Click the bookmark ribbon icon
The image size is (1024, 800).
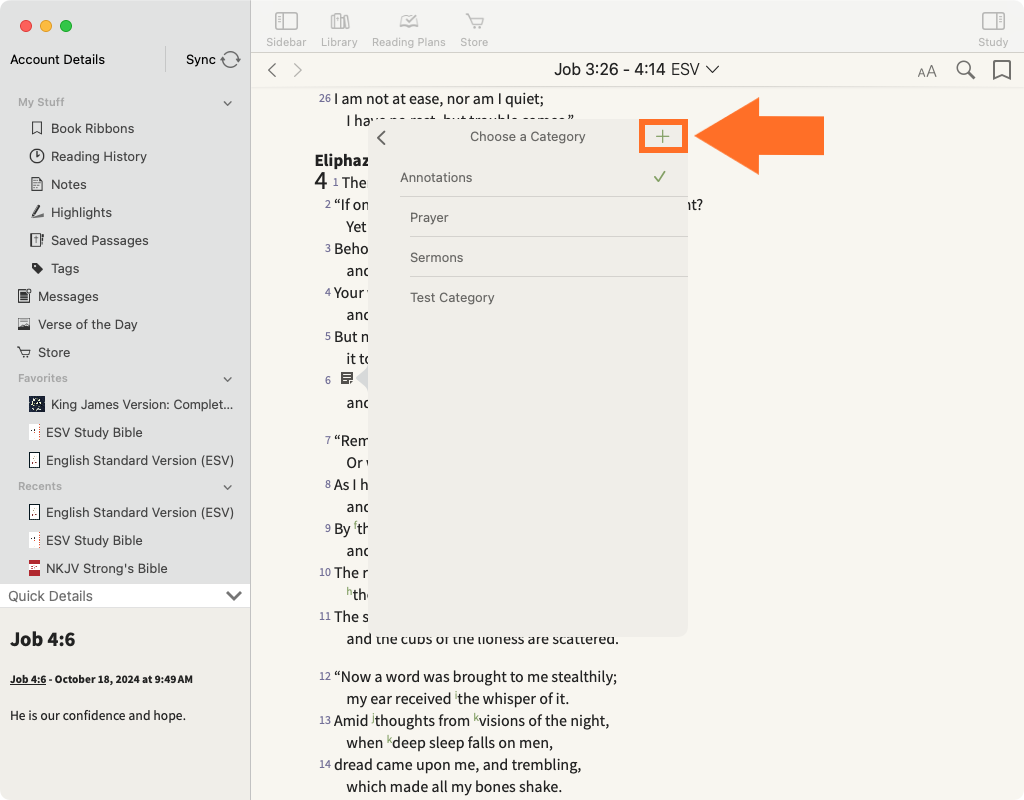(1001, 70)
